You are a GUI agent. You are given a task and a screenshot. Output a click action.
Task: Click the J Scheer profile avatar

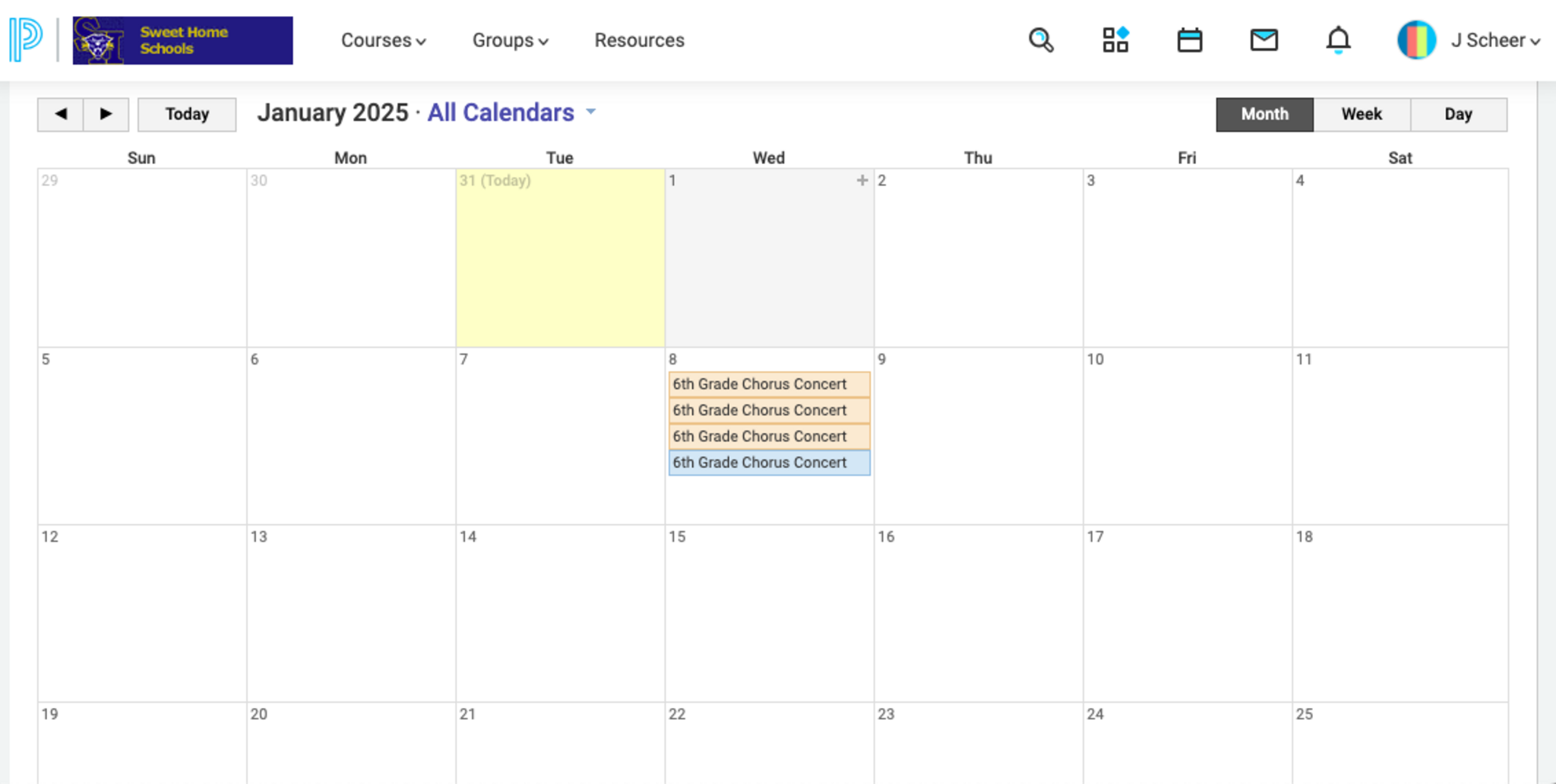pos(1416,40)
